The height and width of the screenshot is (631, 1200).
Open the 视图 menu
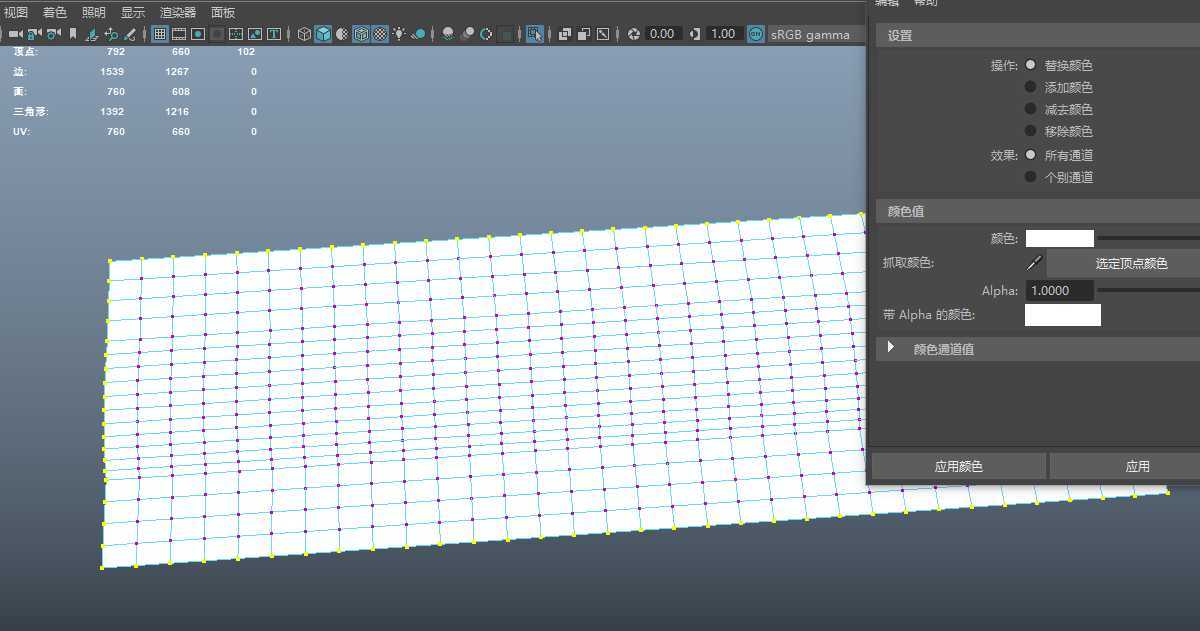(16, 12)
